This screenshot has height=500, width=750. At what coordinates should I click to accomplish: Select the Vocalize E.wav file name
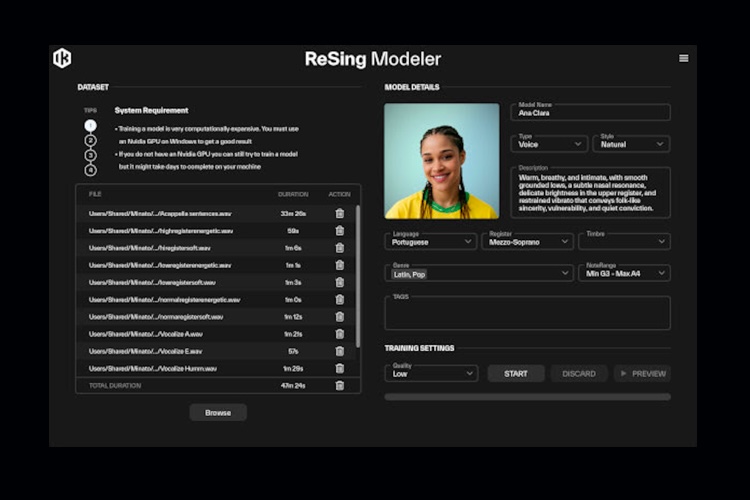pos(145,351)
